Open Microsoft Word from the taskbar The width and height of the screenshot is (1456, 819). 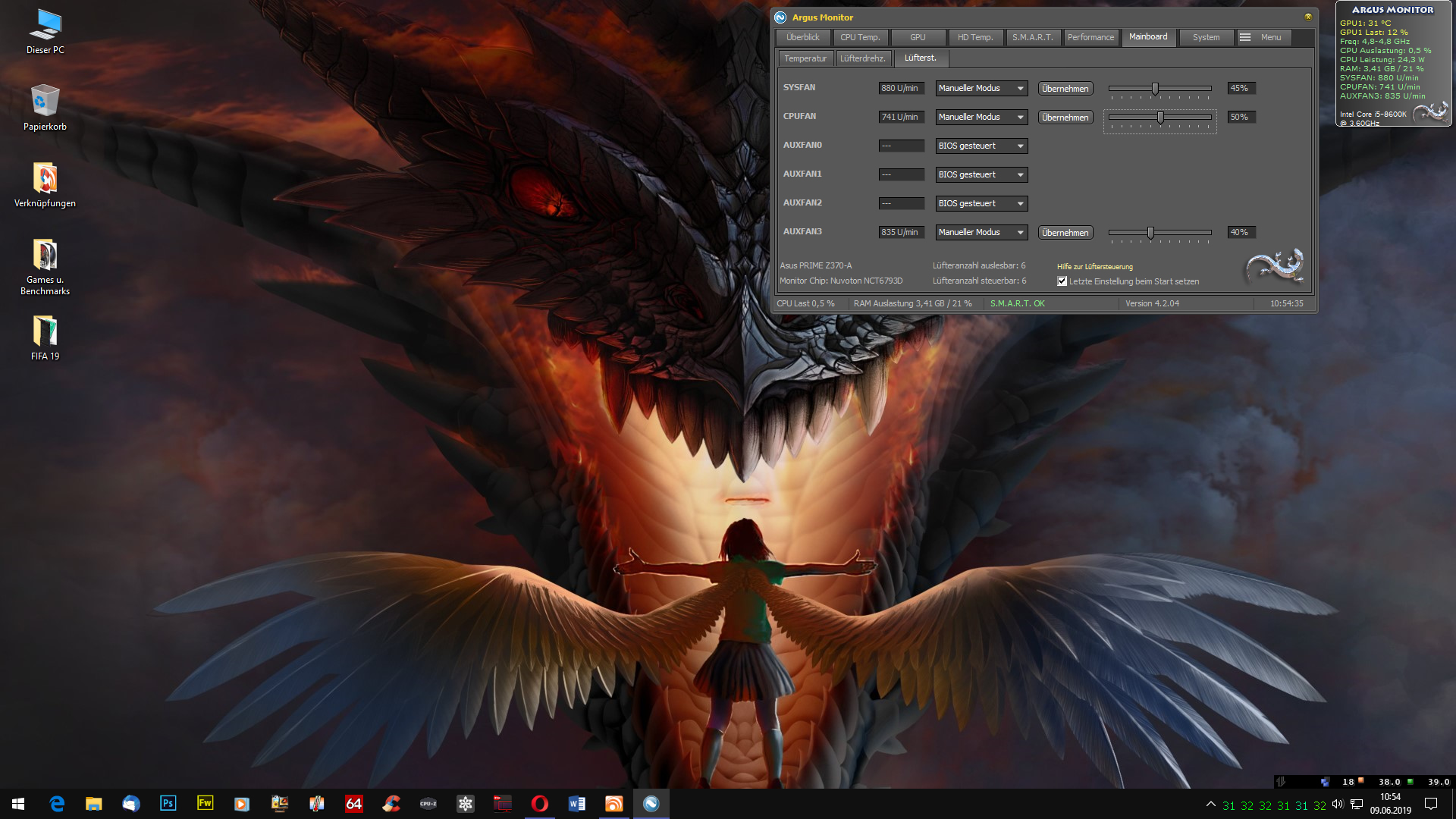click(x=577, y=804)
